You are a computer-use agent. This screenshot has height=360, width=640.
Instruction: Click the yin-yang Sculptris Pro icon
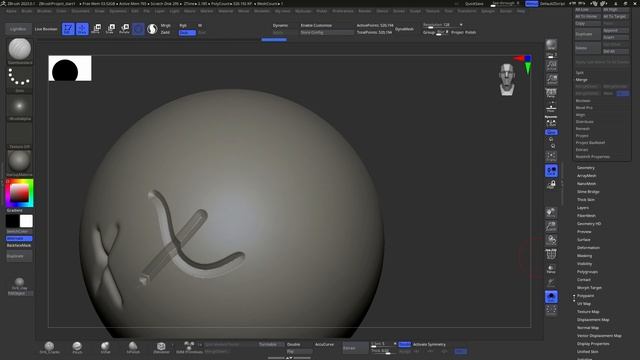pyautogui.click(x=152, y=29)
